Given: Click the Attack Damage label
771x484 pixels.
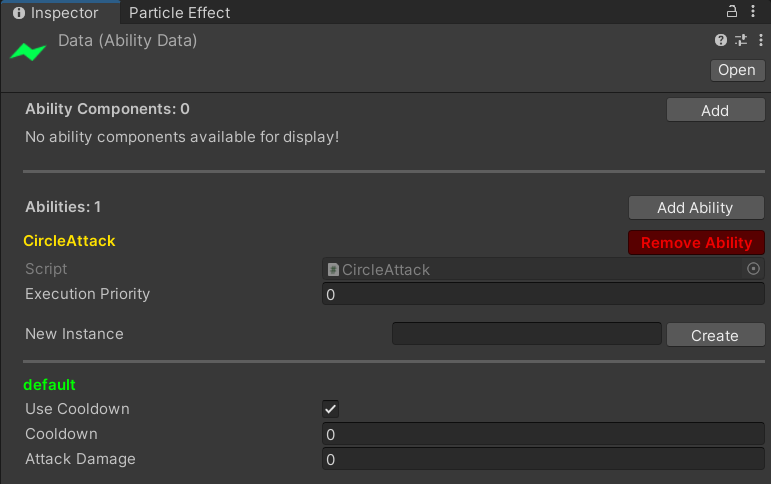Looking at the screenshot, I should pyautogui.click(x=80, y=459).
